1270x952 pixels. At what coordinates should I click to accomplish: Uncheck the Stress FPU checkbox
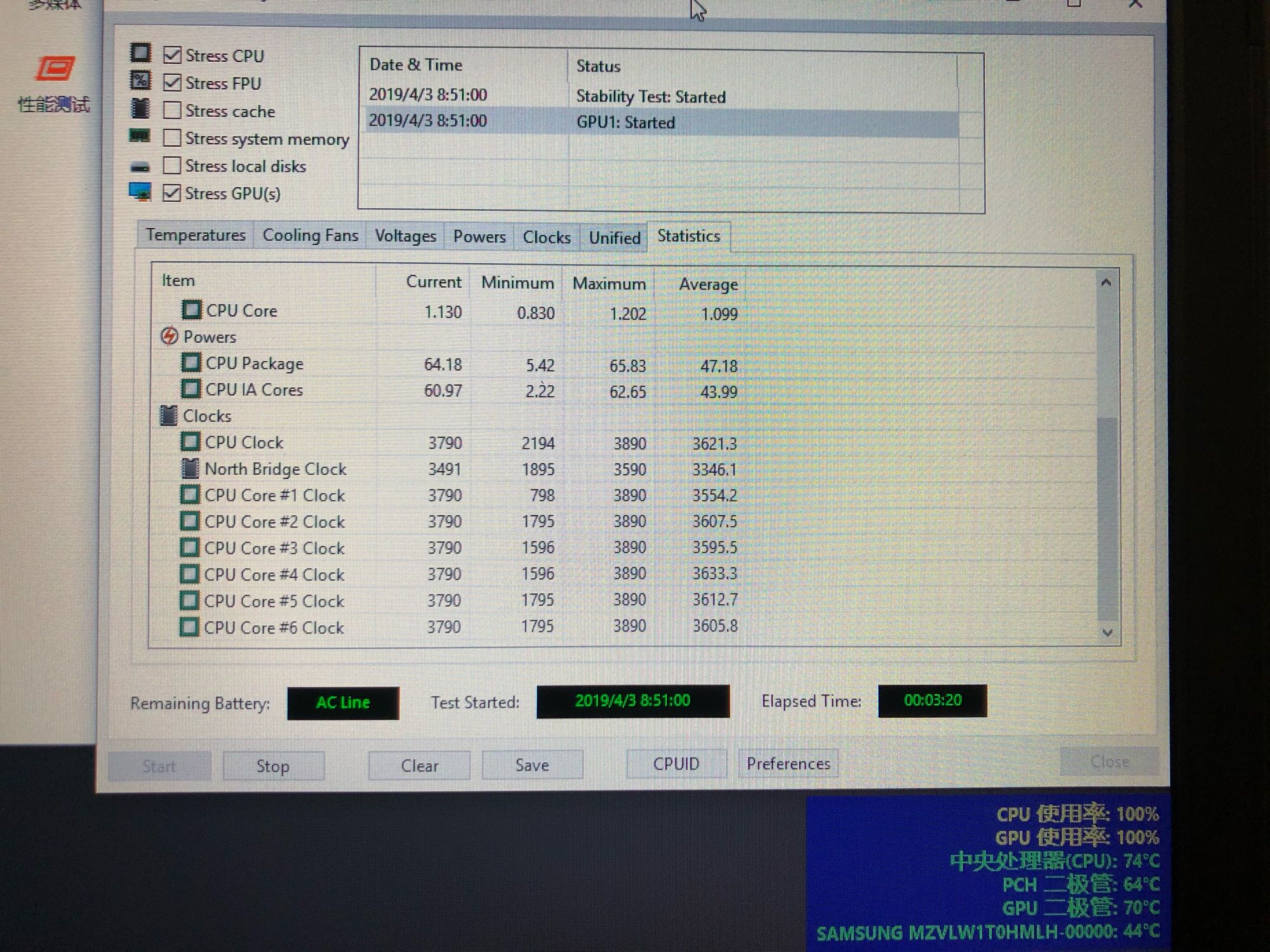pyautogui.click(x=172, y=83)
